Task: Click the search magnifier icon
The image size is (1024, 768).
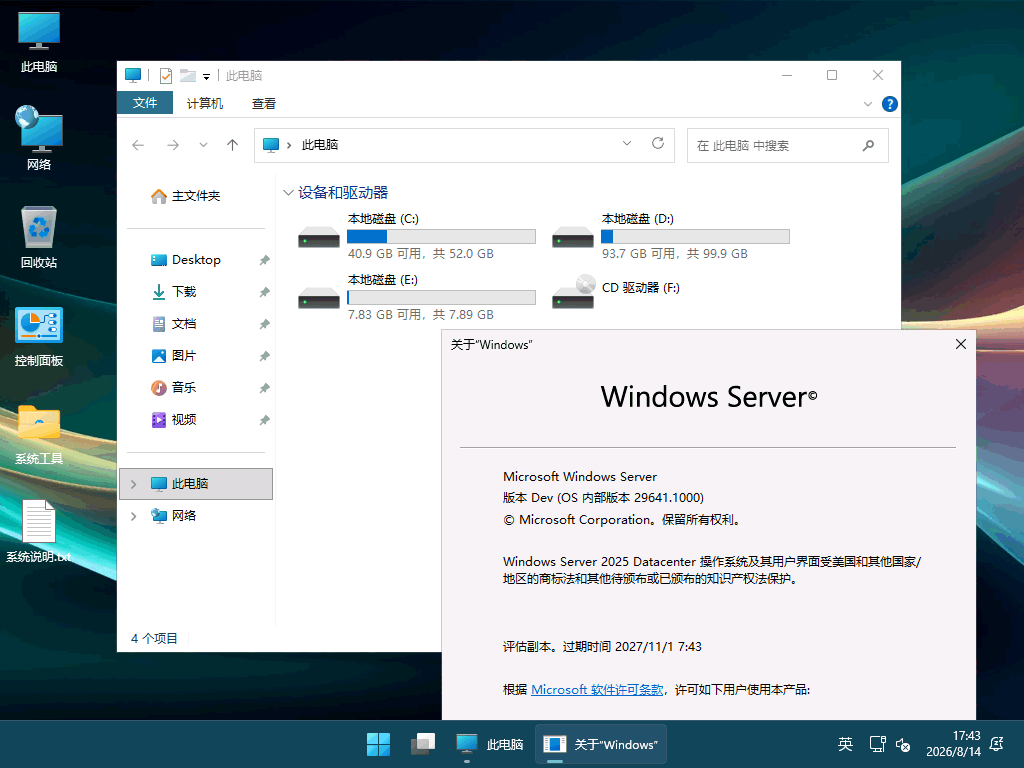Action: pyautogui.click(x=868, y=145)
